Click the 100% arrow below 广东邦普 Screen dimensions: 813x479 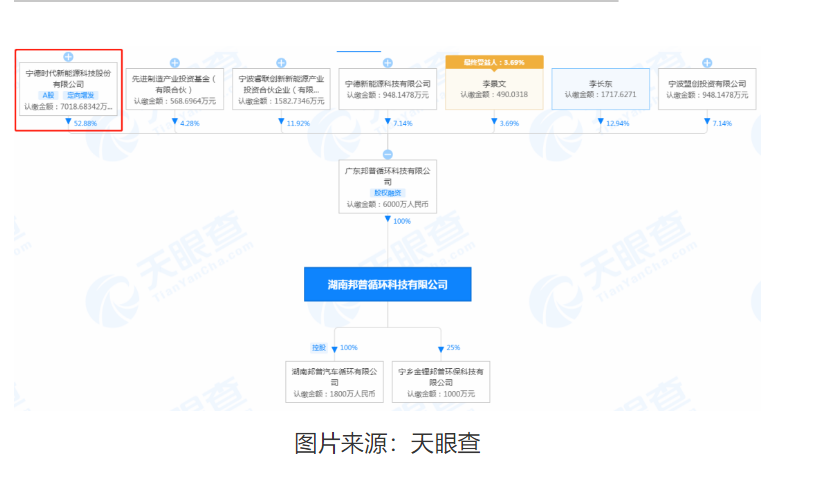pos(387,220)
